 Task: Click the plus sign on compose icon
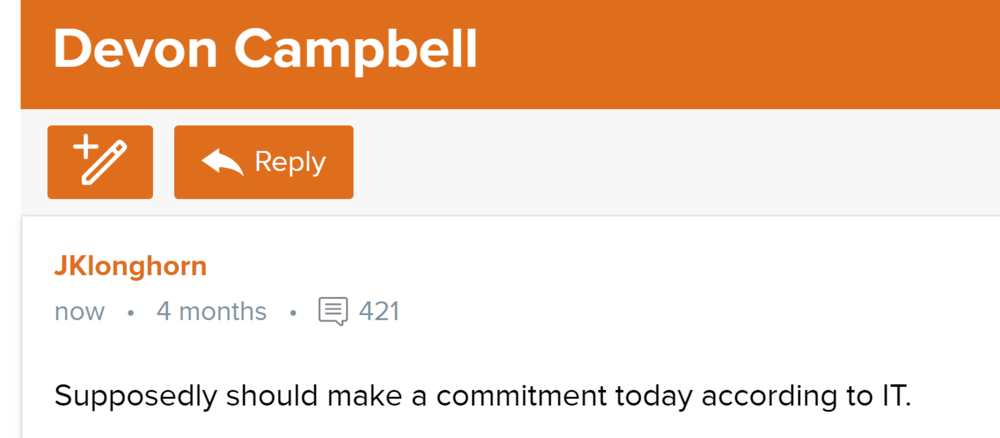tap(83, 150)
